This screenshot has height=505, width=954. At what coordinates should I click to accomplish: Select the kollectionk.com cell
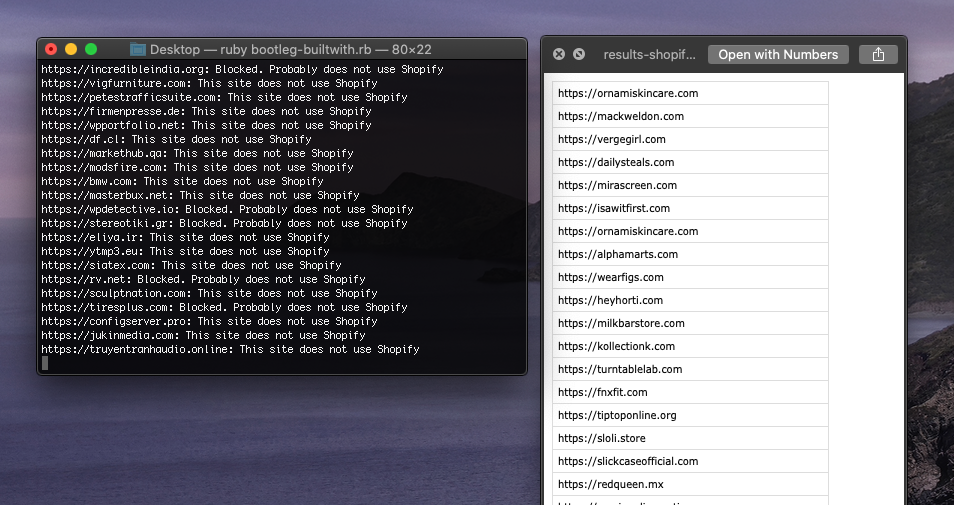691,346
